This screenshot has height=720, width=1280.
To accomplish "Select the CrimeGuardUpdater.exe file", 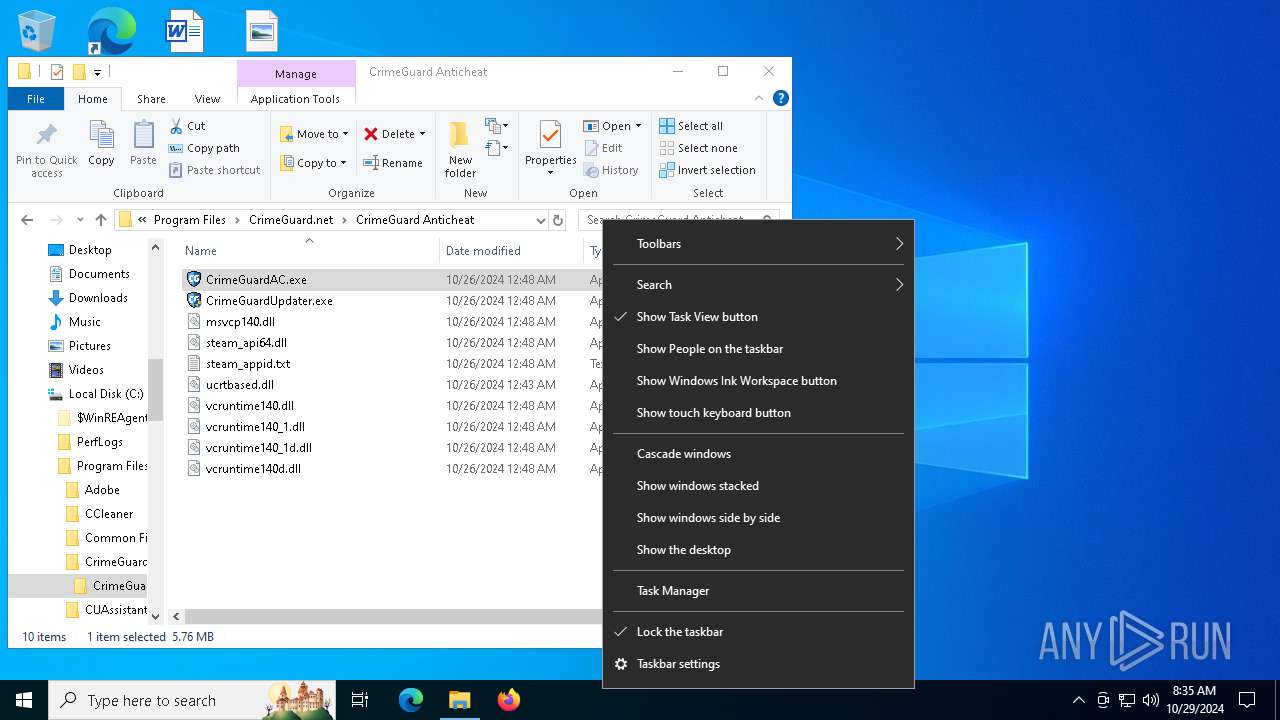I will click(269, 301).
